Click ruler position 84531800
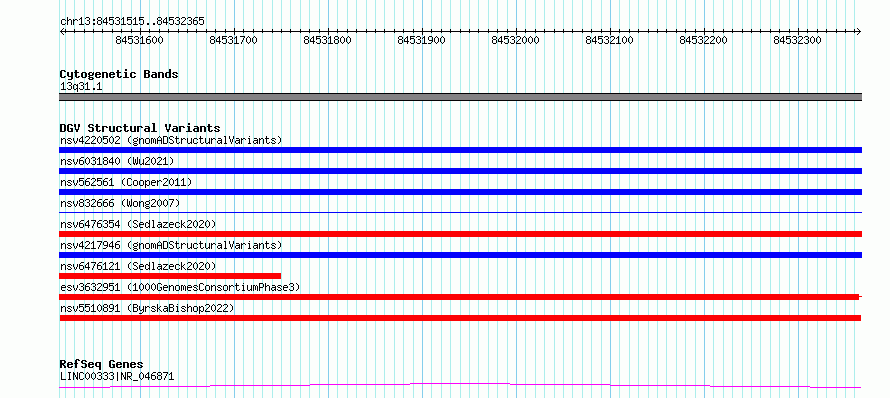This screenshot has height=398, width=890. point(328,40)
